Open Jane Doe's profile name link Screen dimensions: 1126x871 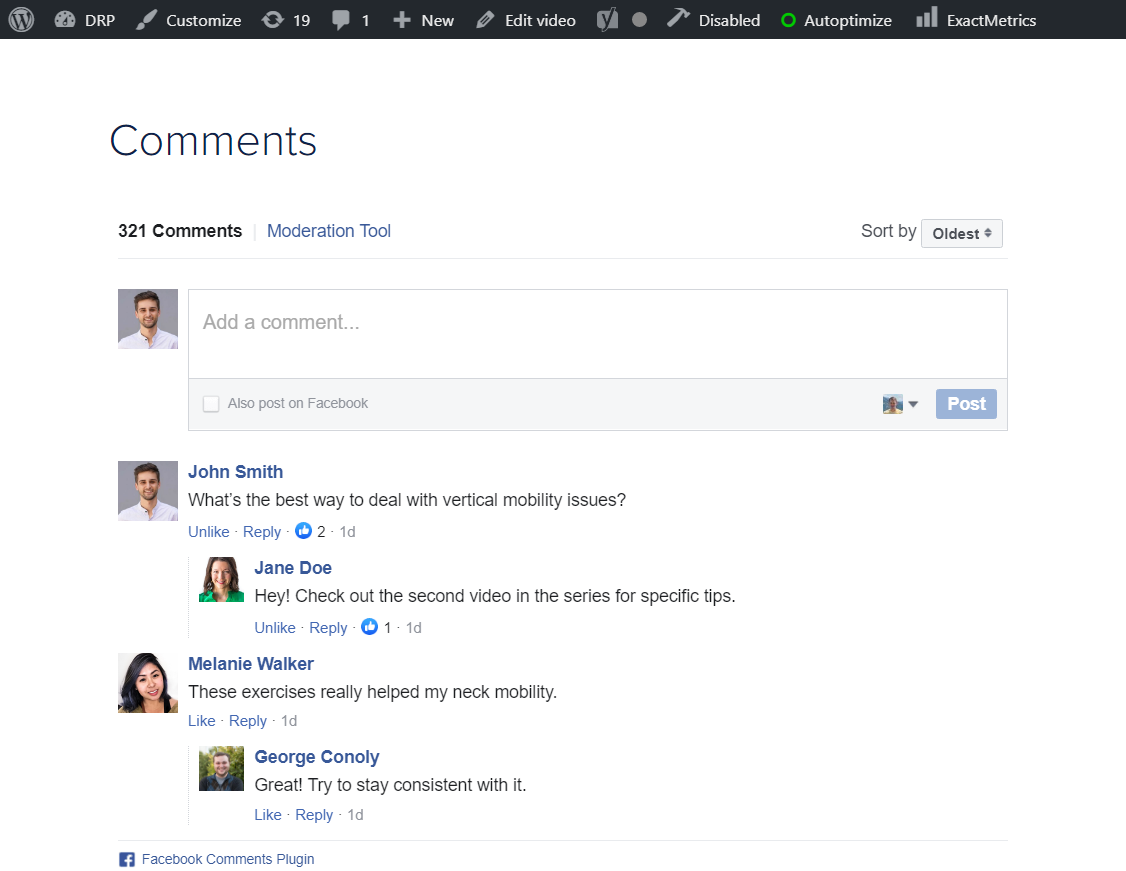[293, 568]
